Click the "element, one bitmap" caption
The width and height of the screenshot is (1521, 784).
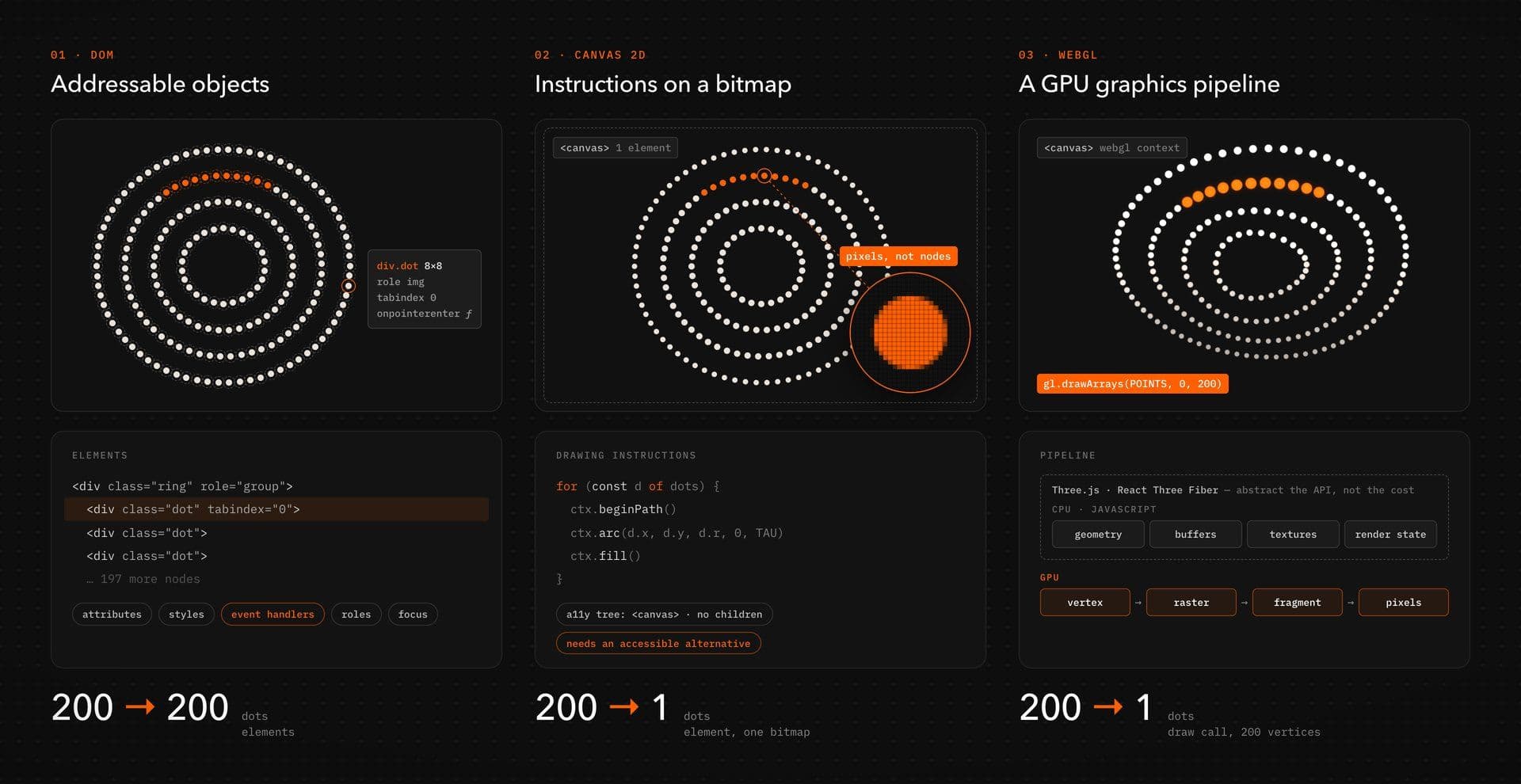747,733
